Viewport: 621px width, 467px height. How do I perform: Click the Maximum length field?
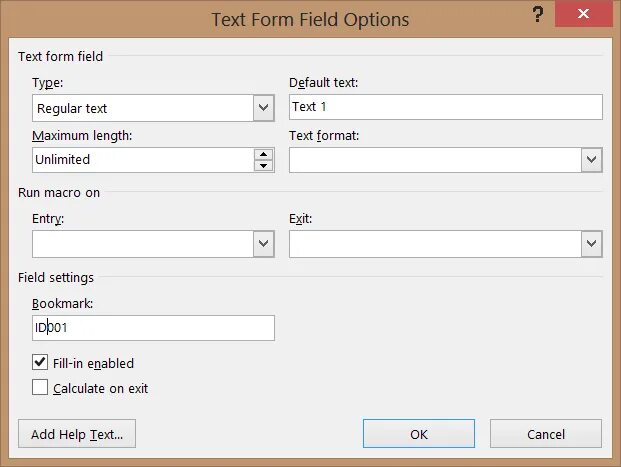click(142, 160)
